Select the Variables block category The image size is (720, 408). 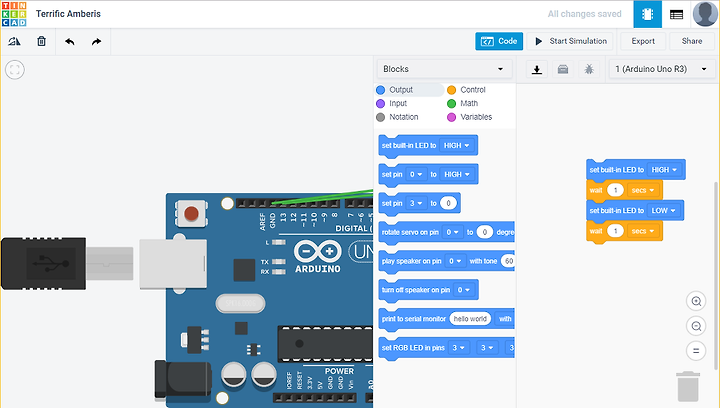[x=469, y=117]
